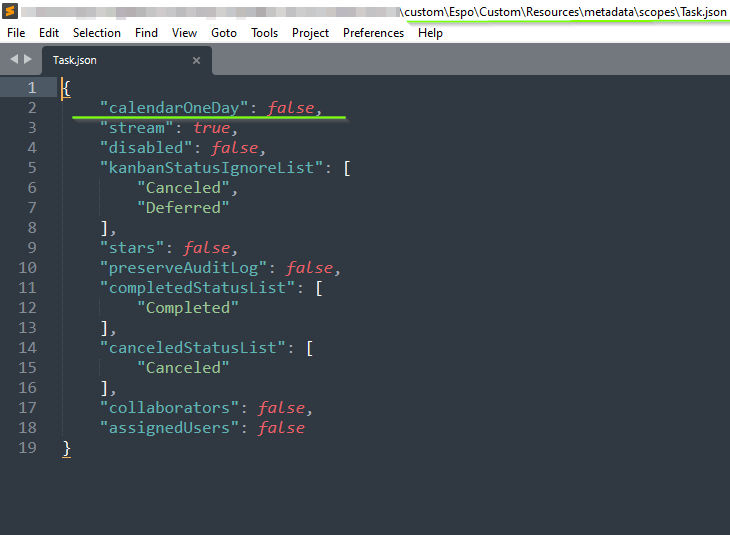Close the Task.json tab
The width and height of the screenshot is (730, 535).
(x=196, y=60)
